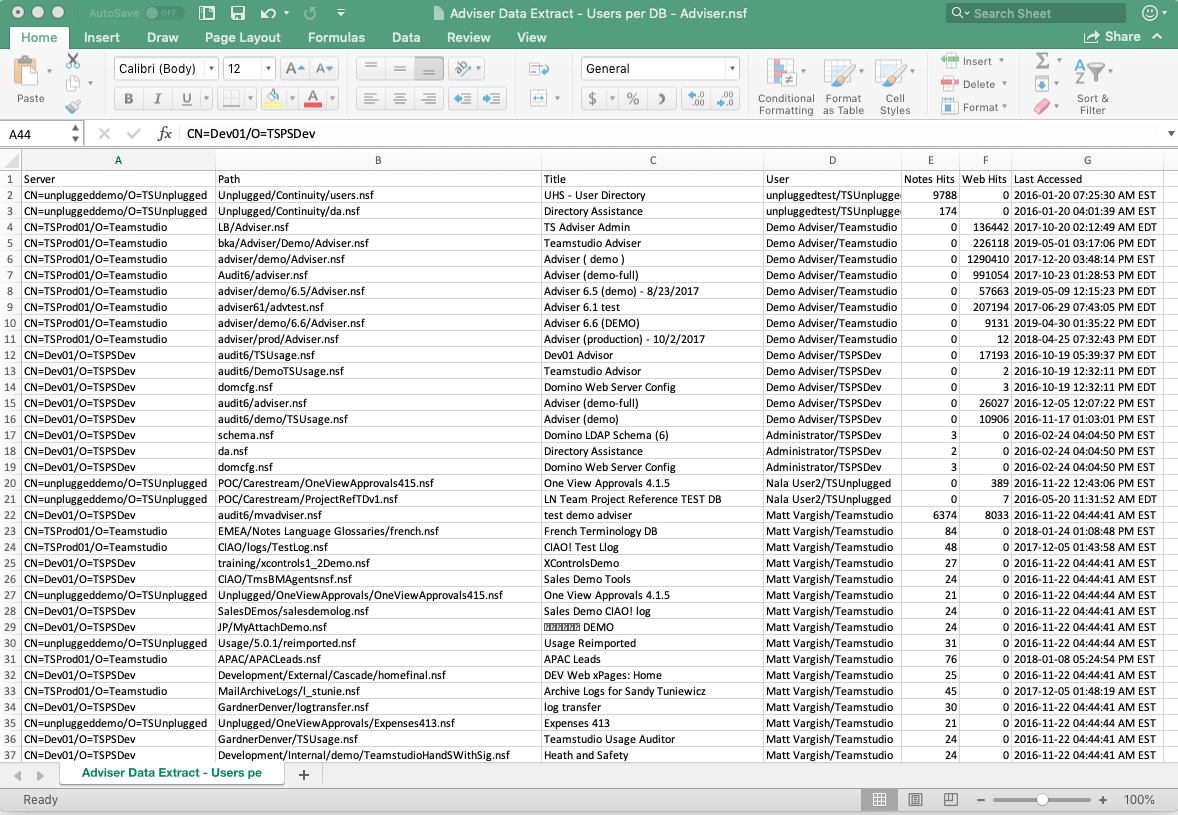Switch to Page Layout view in status bar
The height and width of the screenshot is (815, 1178).
click(x=915, y=800)
